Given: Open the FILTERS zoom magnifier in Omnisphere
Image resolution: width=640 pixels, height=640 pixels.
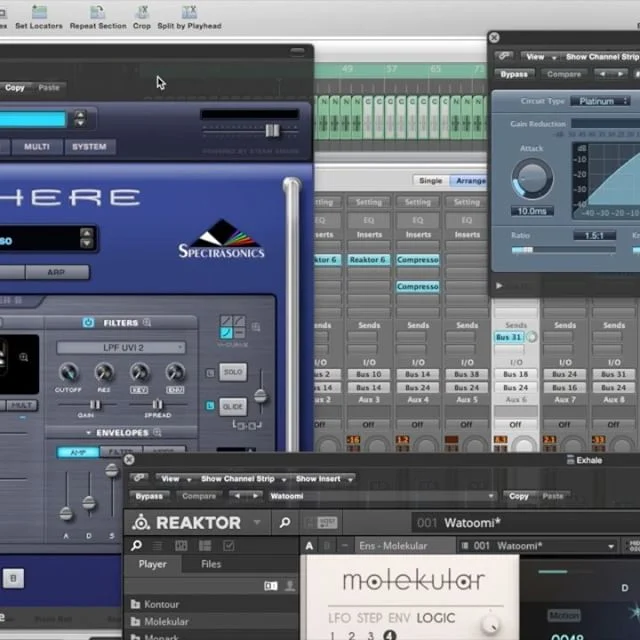Looking at the screenshot, I should (x=147, y=323).
